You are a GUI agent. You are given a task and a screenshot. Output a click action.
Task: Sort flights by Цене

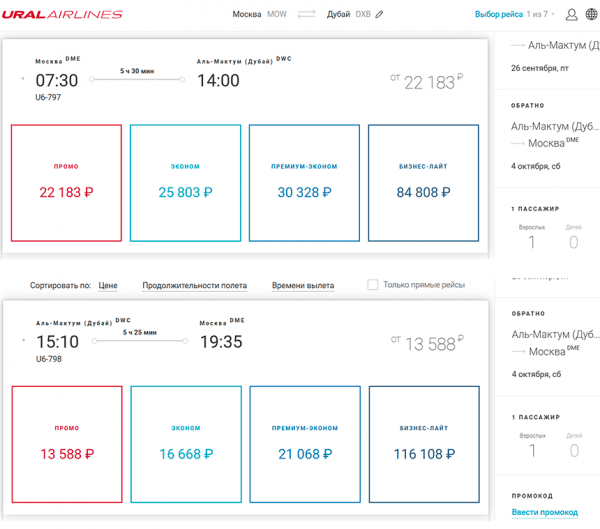108,286
